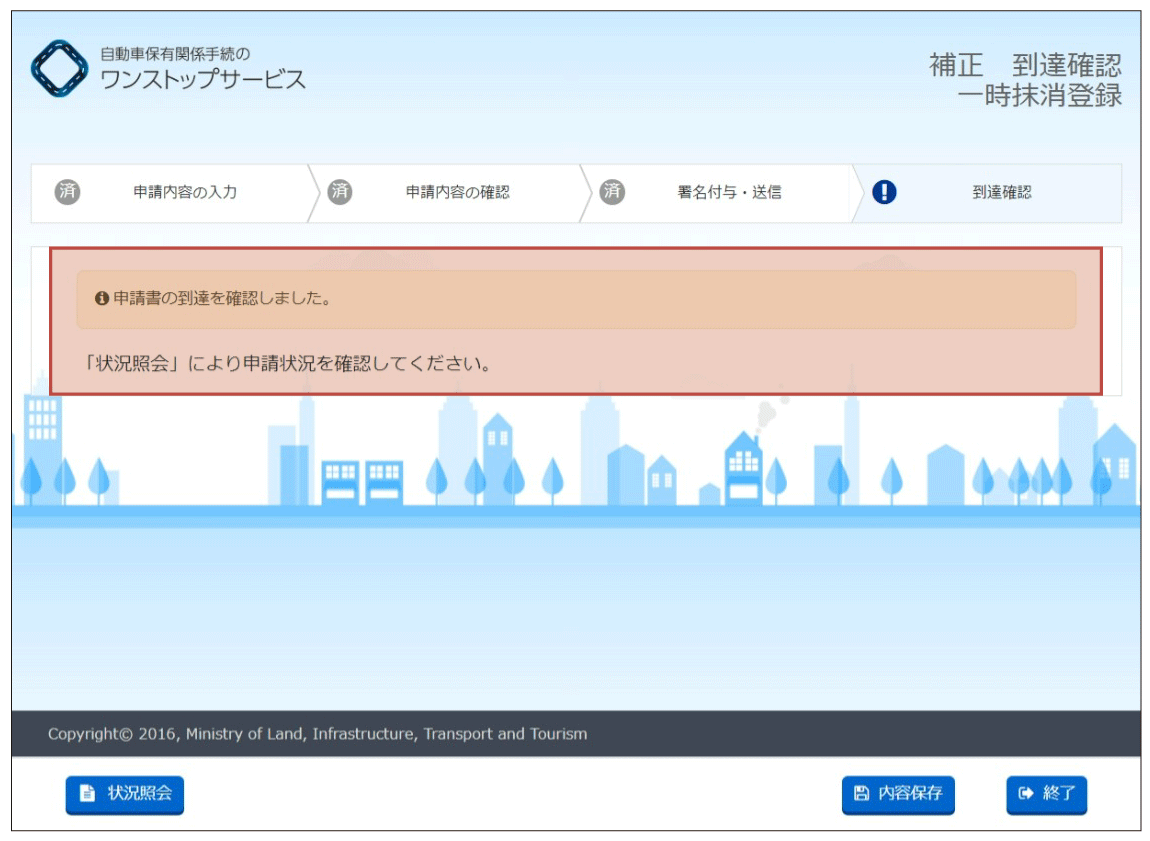Click the 「状況照会」により申請状況を確認してください text
This screenshot has width=1150, height=841.
[x=287, y=364]
